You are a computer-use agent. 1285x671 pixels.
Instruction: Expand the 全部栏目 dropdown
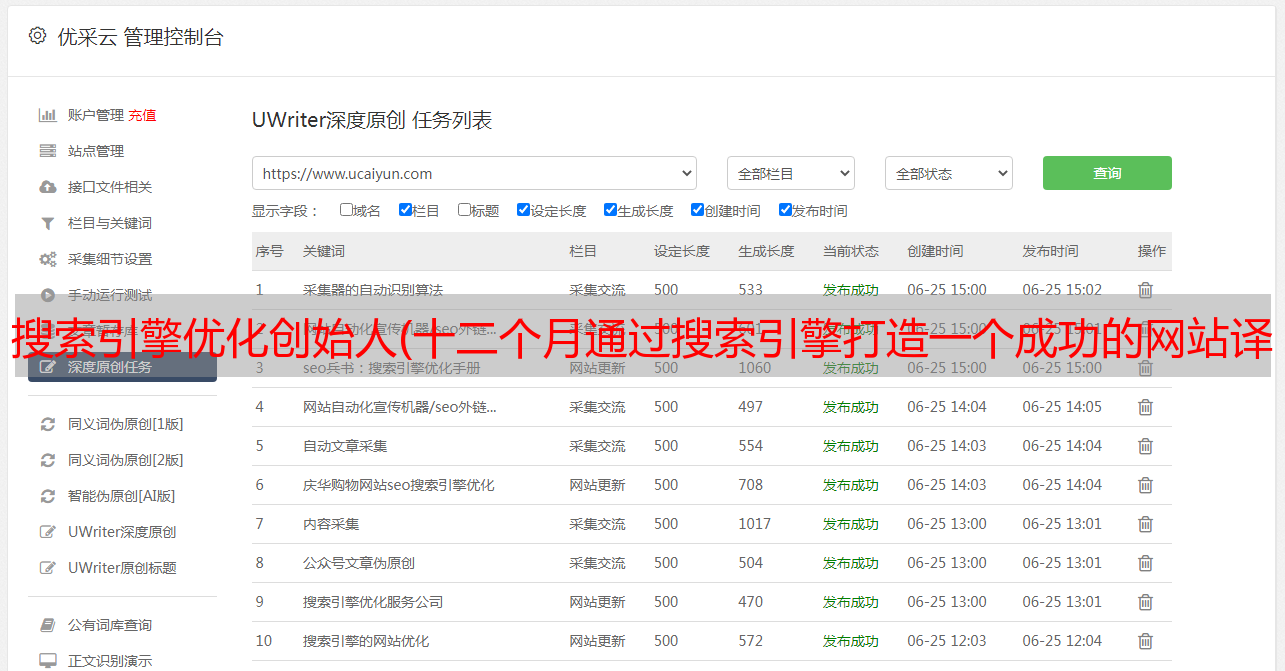tap(790, 173)
